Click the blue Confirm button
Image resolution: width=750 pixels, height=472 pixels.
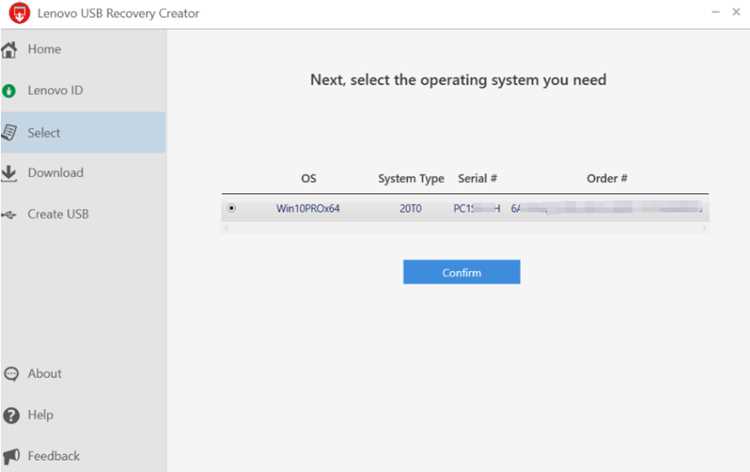[462, 272]
